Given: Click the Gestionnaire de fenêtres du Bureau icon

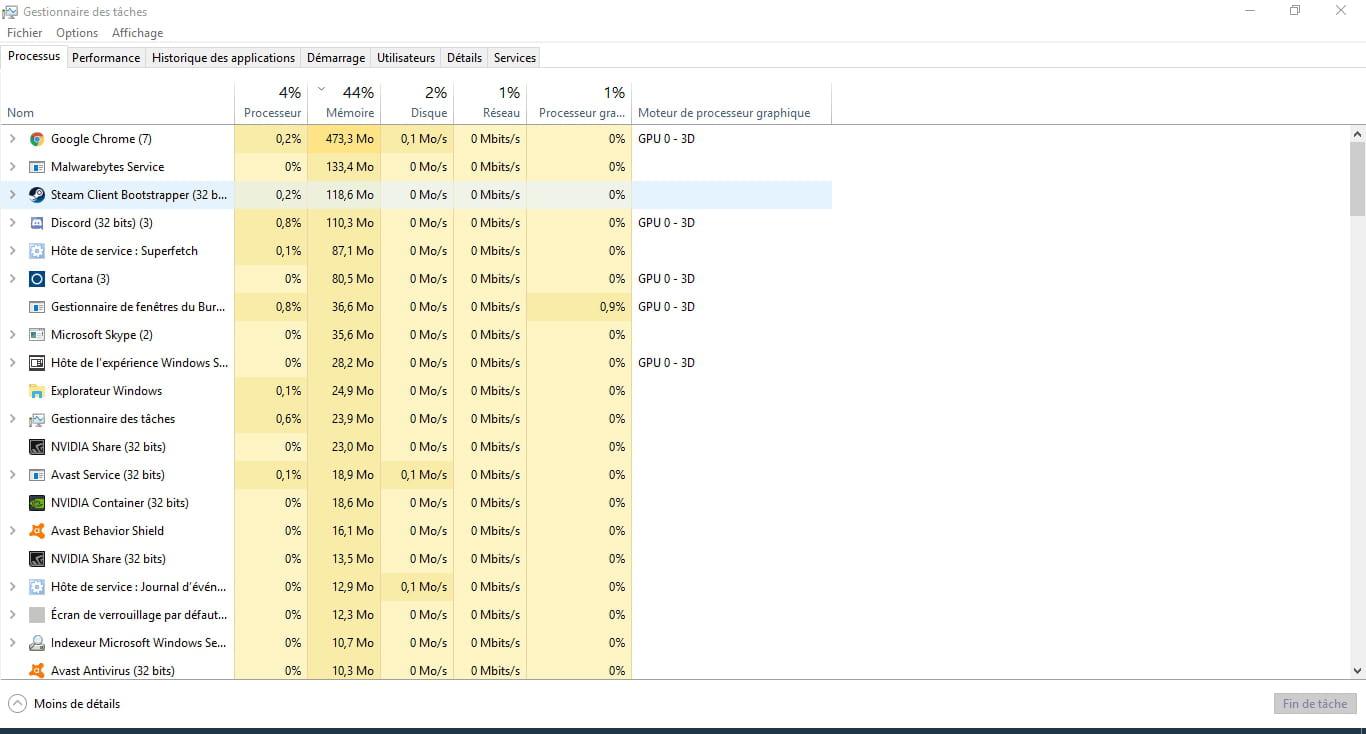Looking at the screenshot, I should (x=37, y=307).
